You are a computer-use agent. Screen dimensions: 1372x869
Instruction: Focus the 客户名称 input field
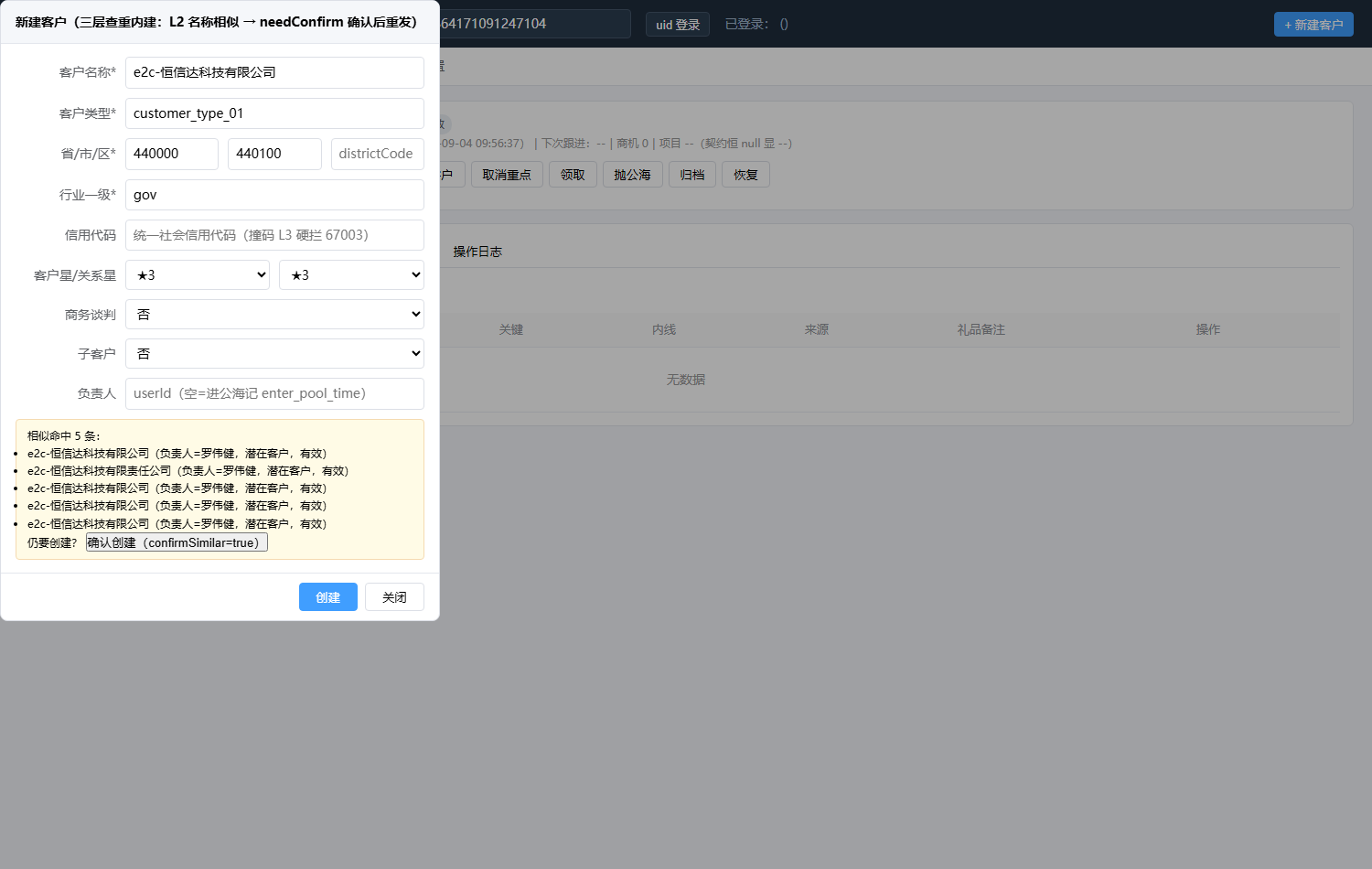pos(274,72)
